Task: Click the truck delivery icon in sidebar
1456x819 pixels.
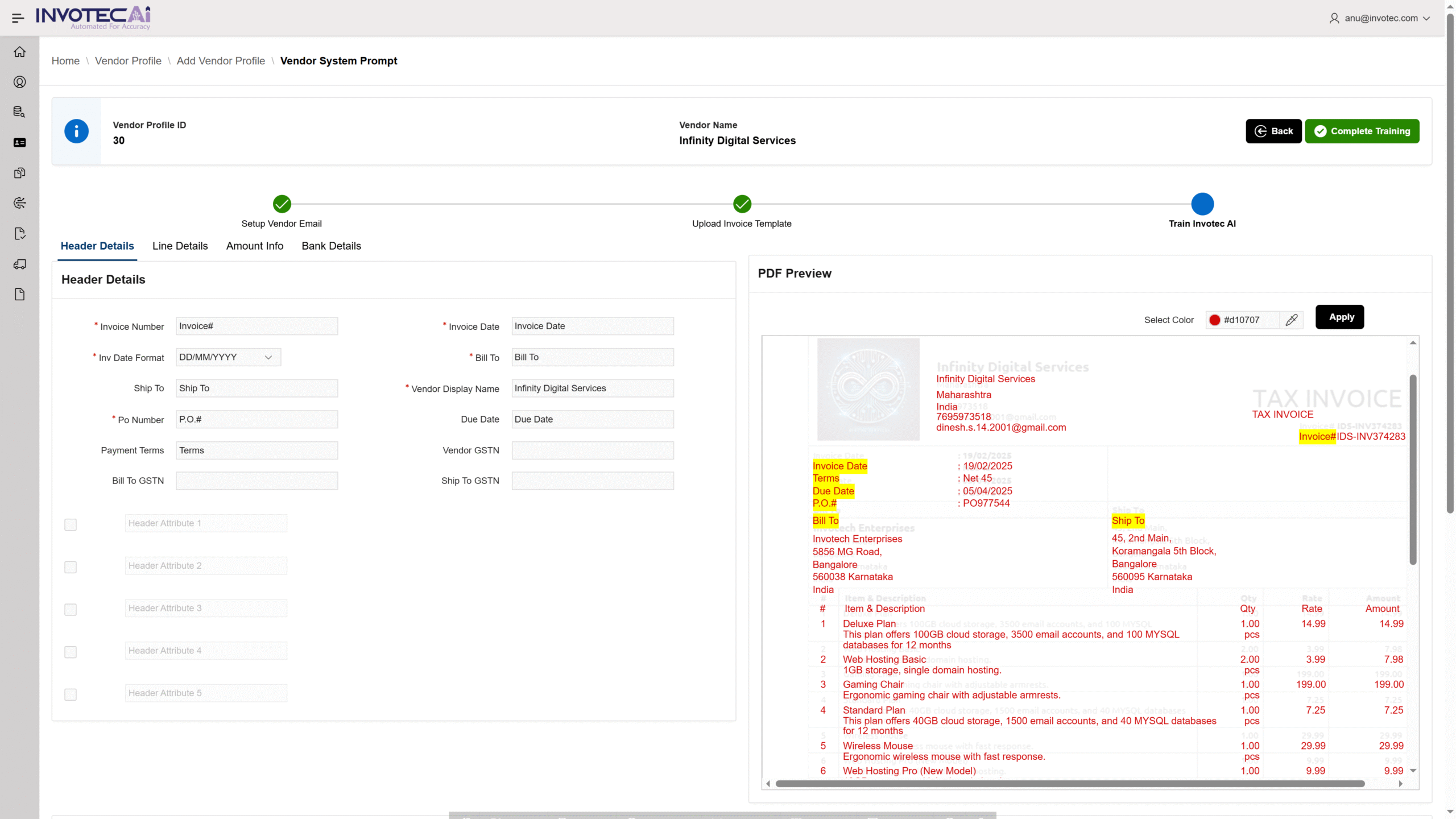Action: pos(20,264)
